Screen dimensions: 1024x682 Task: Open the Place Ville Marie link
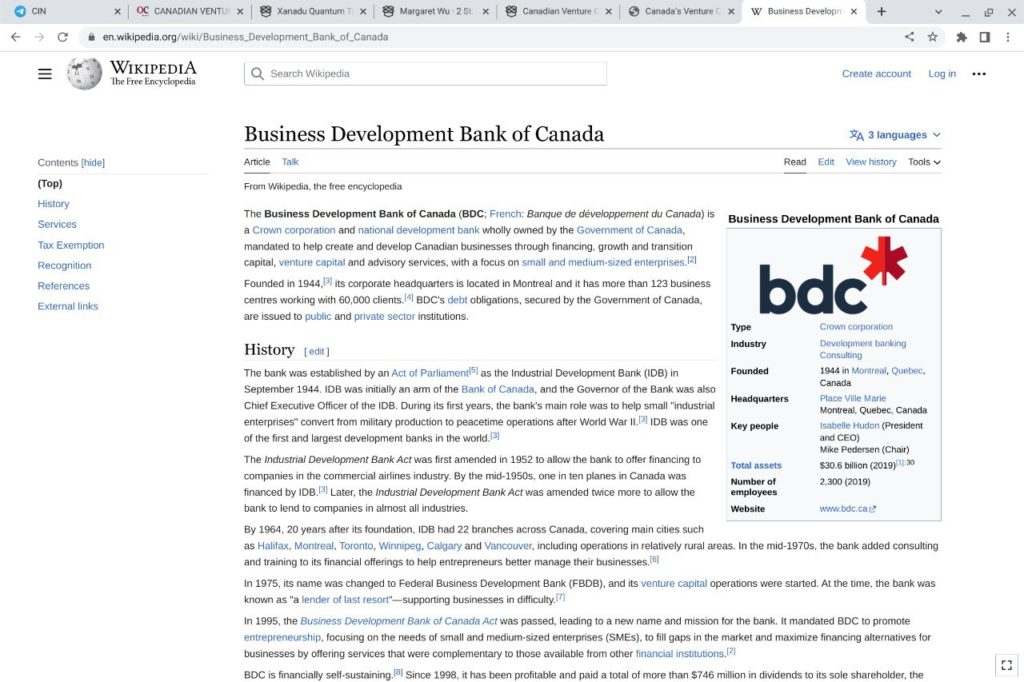(x=852, y=398)
